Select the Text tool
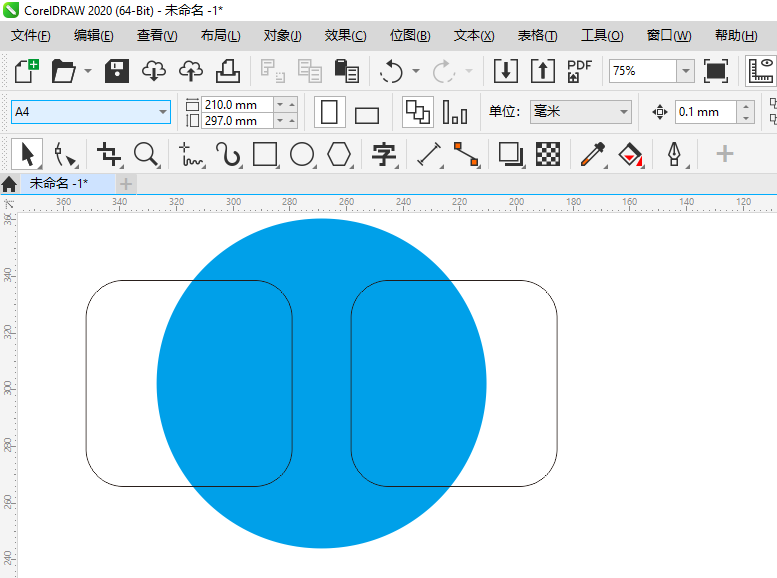The image size is (777, 578). click(x=384, y=154)
